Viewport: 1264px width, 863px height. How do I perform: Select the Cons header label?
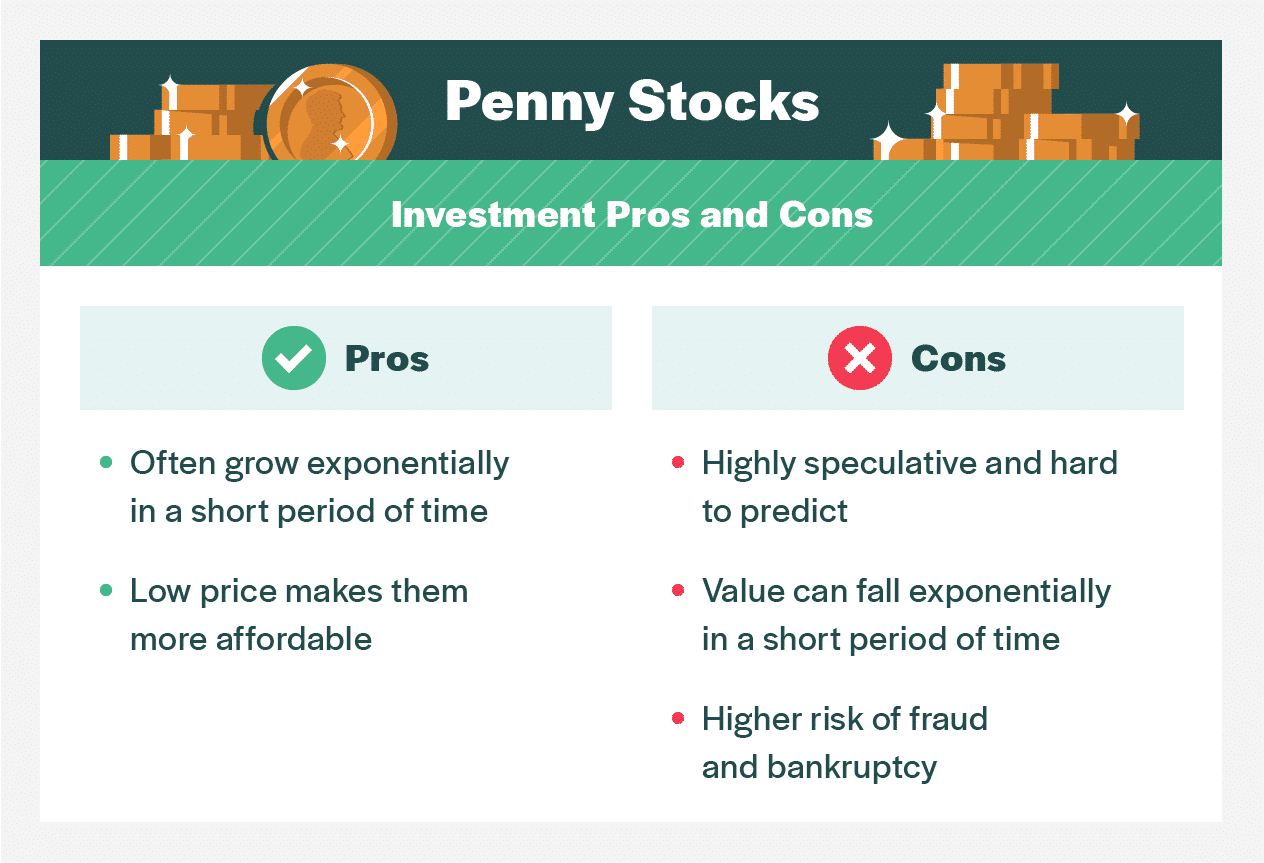(x=958, y=359)
